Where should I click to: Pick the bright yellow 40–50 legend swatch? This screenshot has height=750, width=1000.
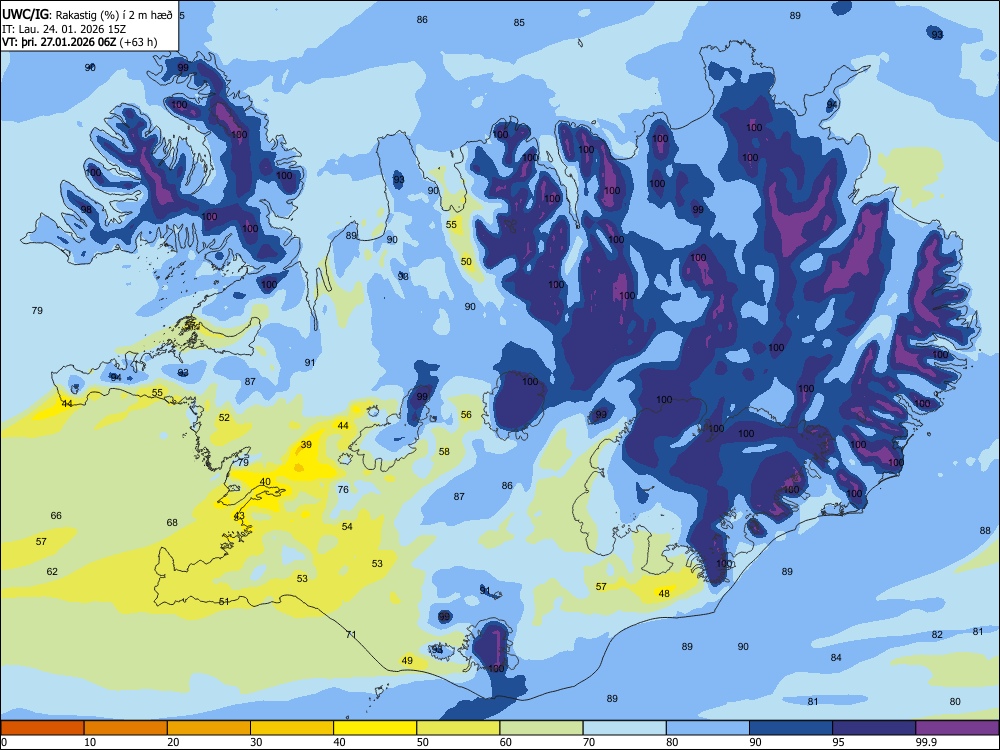(x=375, y=728)
